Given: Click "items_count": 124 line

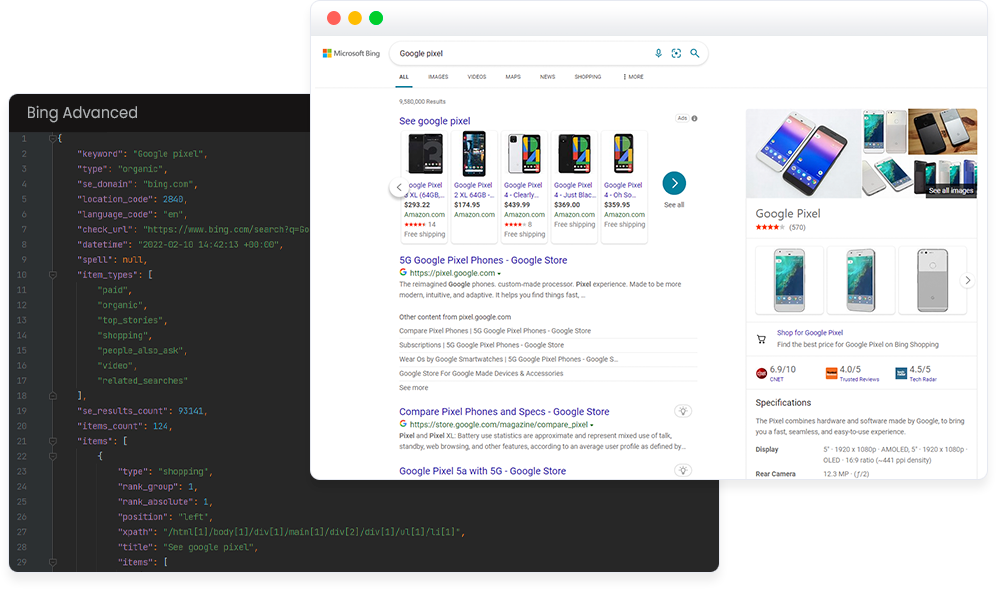Looking at the screenshot, I should coord(124,426).
